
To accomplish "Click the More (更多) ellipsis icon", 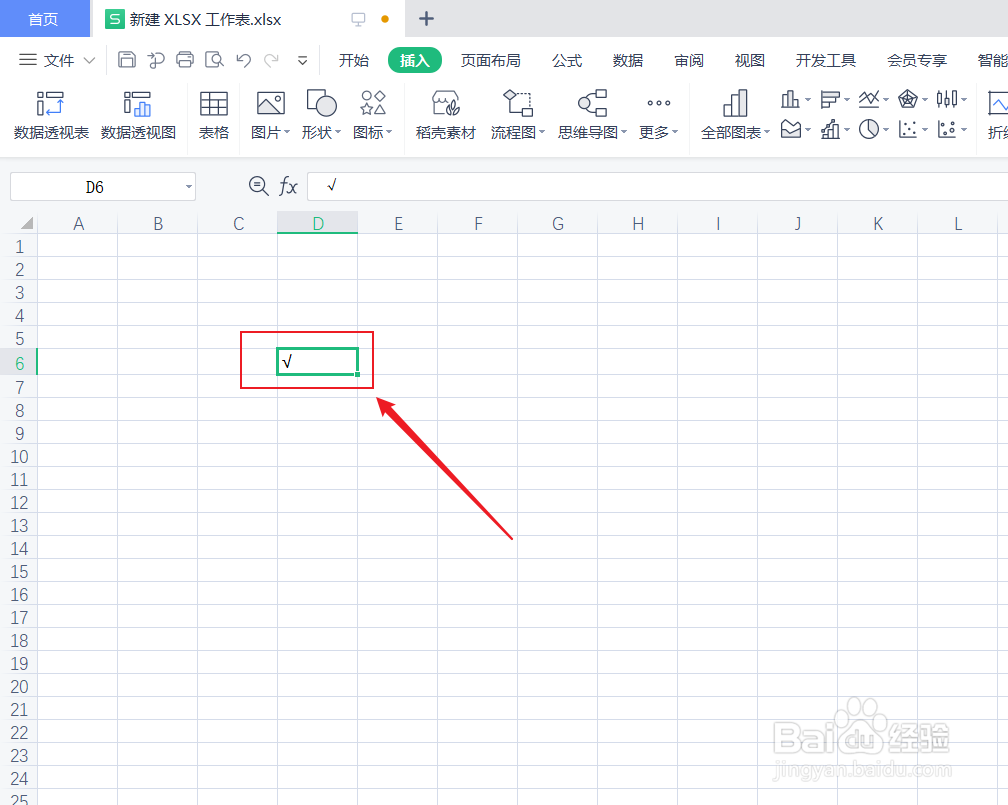I will [659, 103].
